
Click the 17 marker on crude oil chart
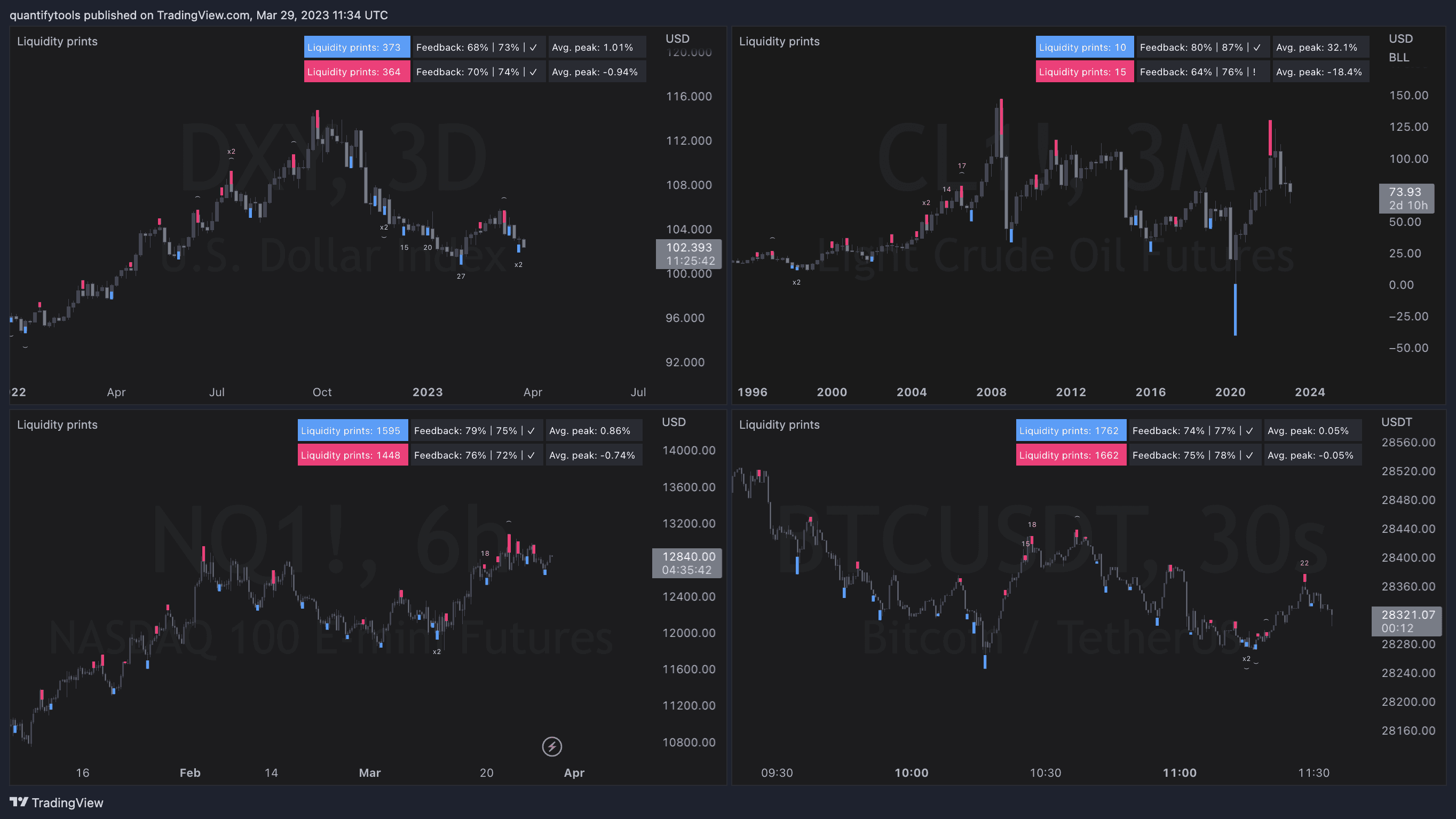click(962, 166)
